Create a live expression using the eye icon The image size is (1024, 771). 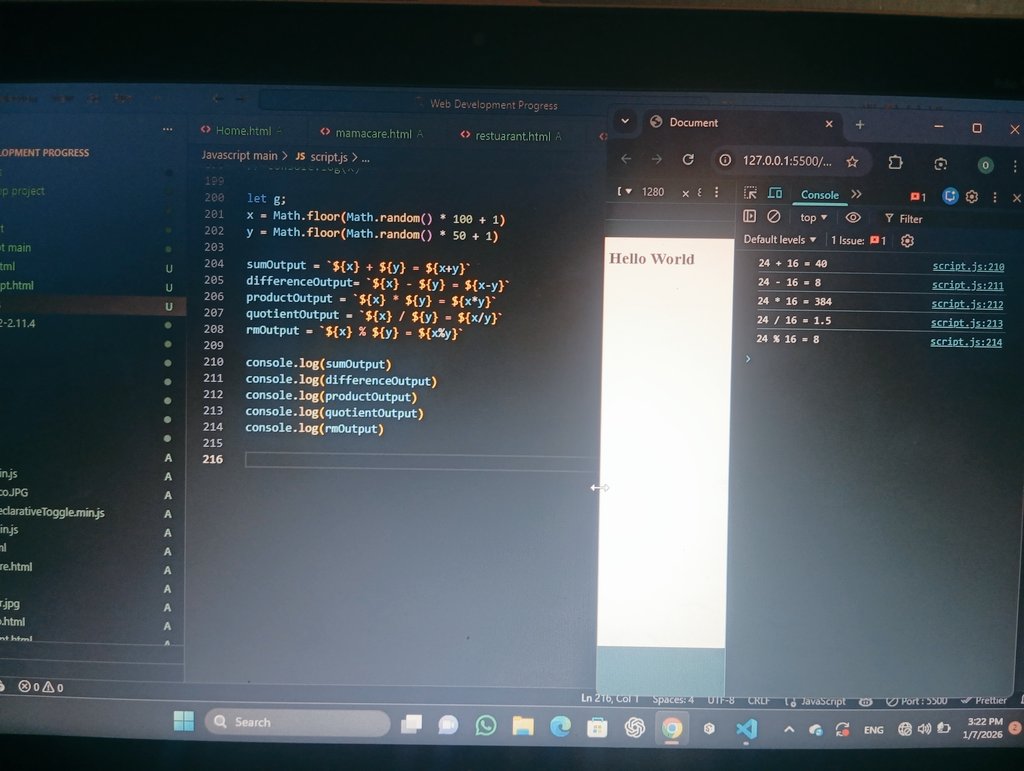853,217
